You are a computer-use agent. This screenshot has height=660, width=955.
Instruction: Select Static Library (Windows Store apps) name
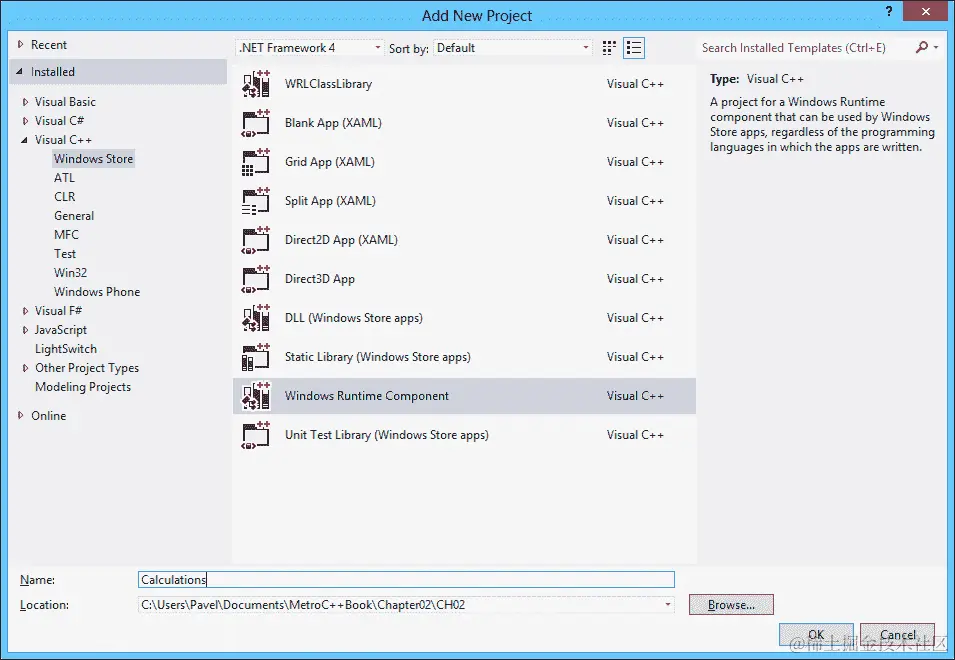(x=378, y=357)
